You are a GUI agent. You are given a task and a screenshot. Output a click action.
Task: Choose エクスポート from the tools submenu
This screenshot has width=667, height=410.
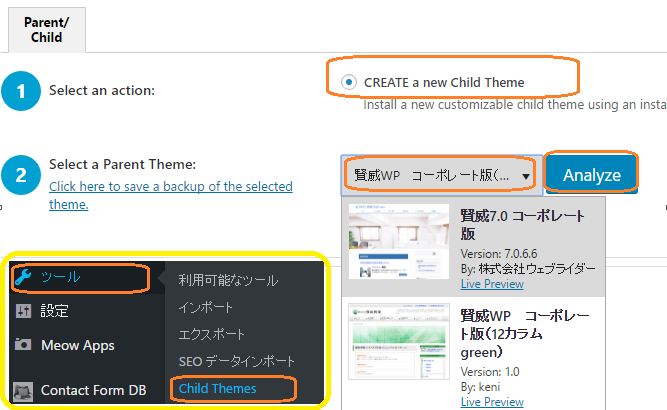pos(211,334)
